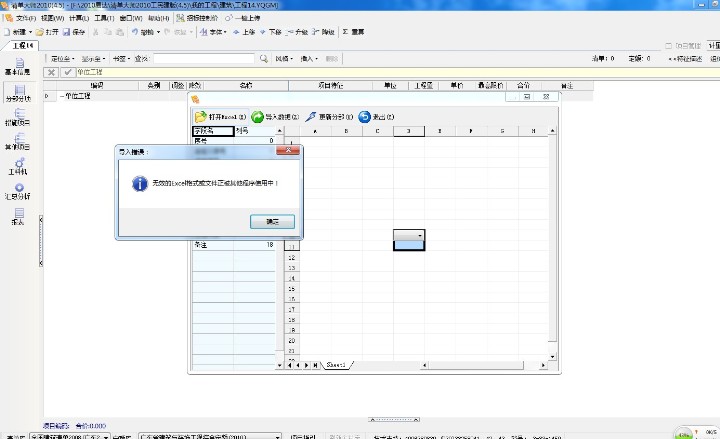Open the 文件 menu
The image size is (720, 439).
(24, 18)
